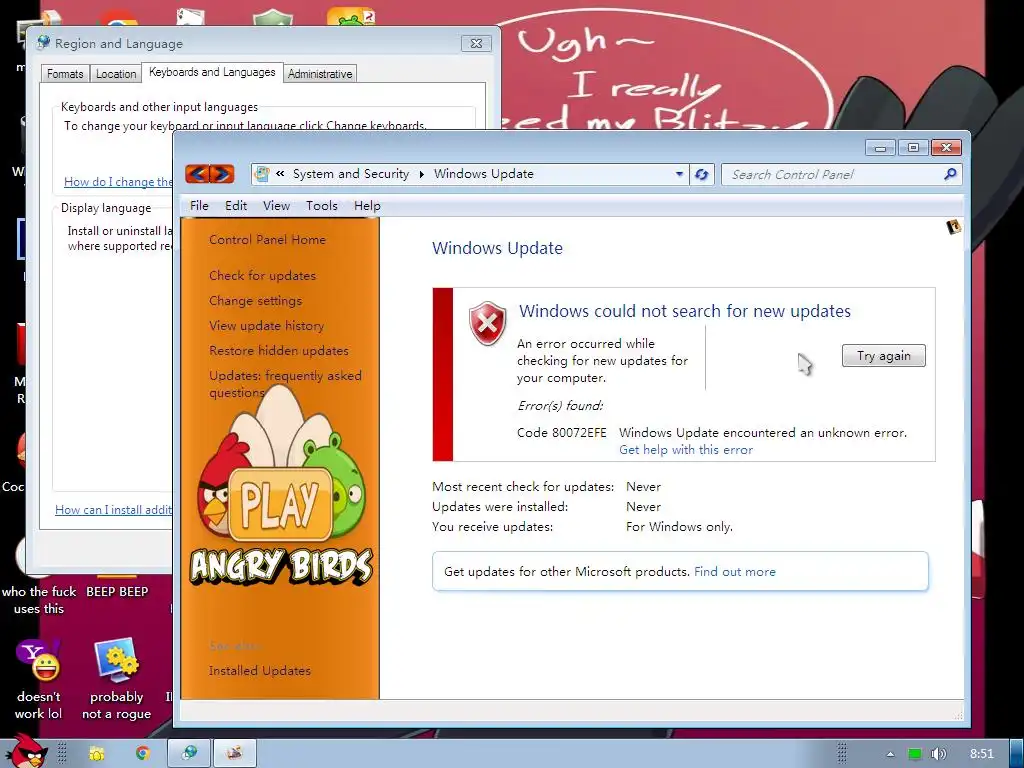
Task: Select Keyboards and Languages tab
Action: [x=212, y=72]
